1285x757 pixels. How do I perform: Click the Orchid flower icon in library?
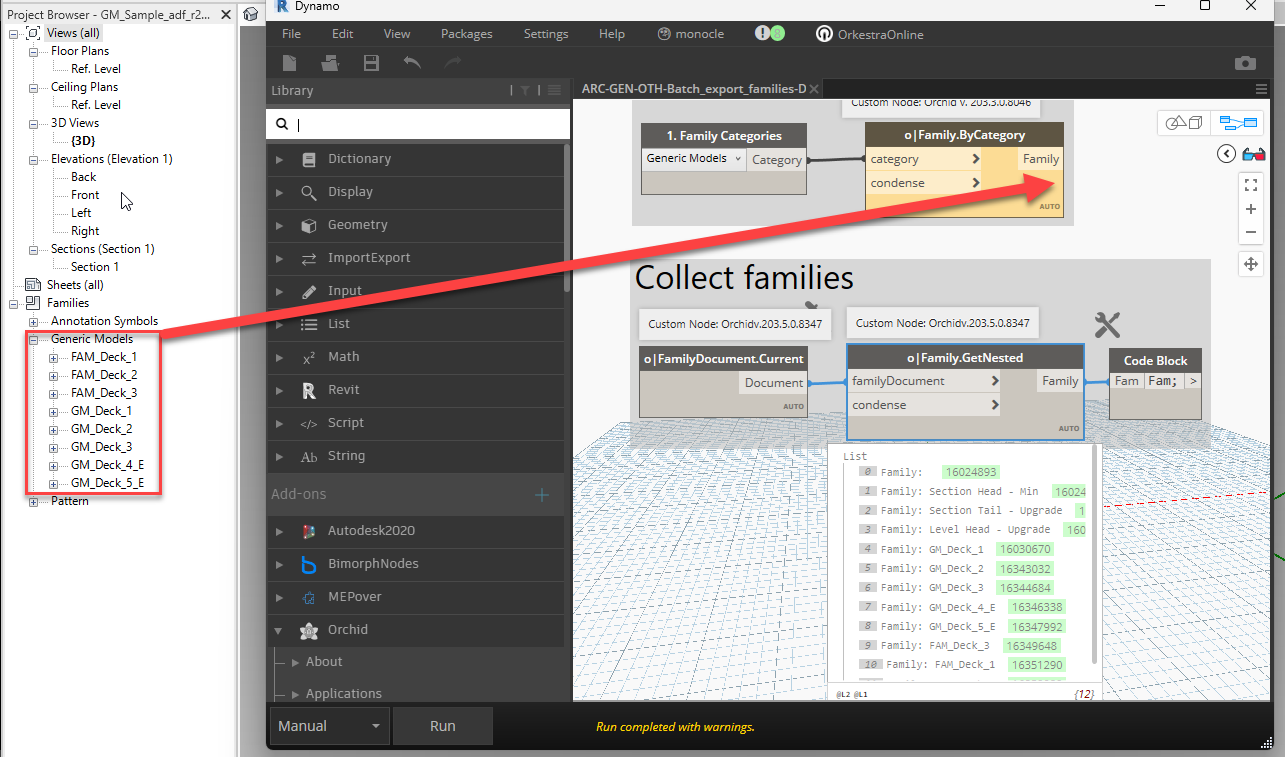[x=309, y=630]
